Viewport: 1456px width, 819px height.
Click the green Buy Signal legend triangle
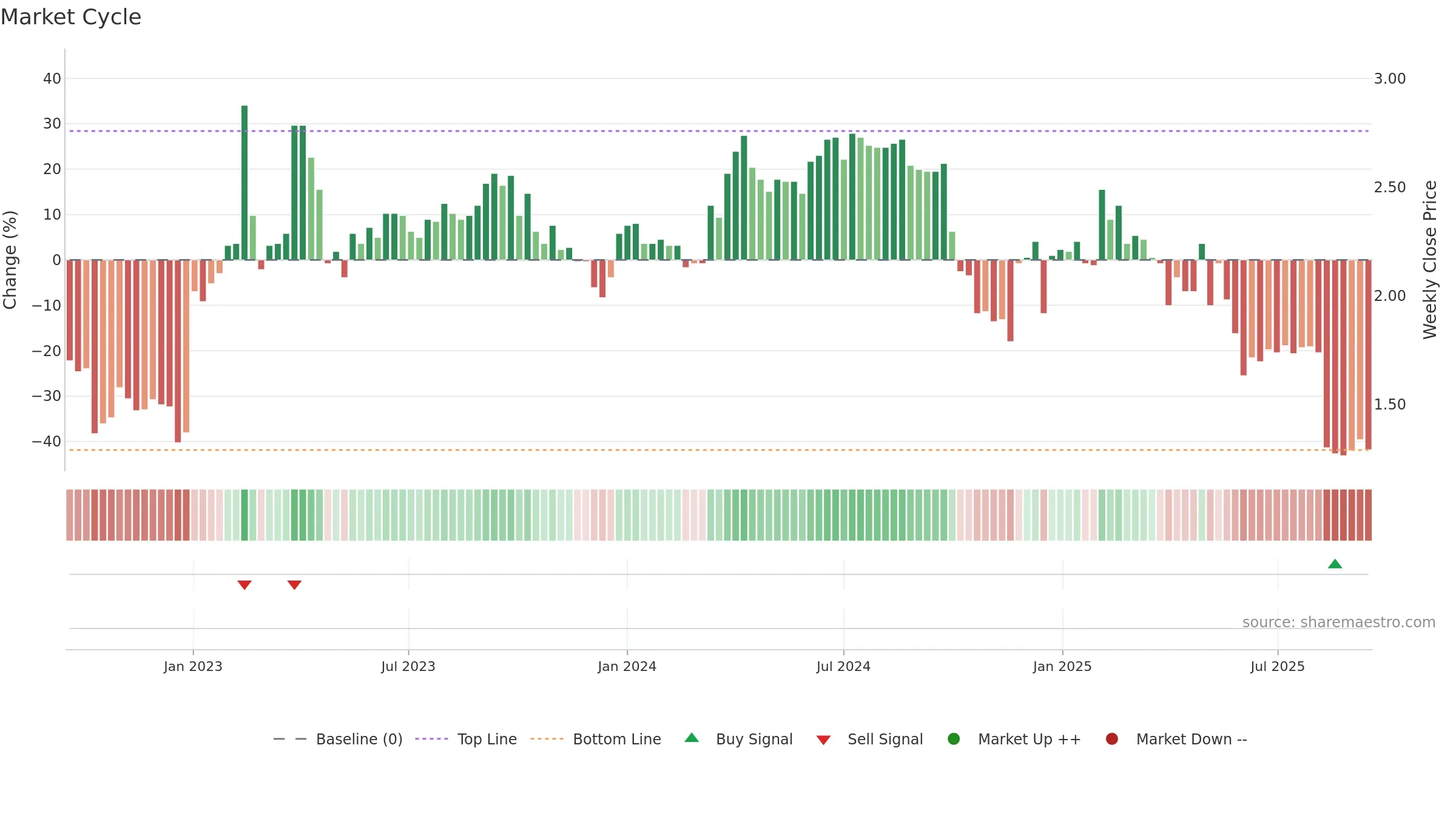pos(692,738)
